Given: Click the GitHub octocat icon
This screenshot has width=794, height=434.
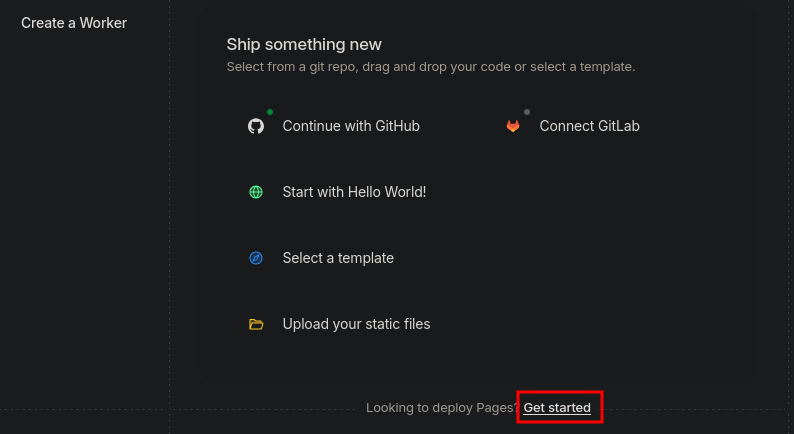Looking at the screenshot, I should click(256, 126).
